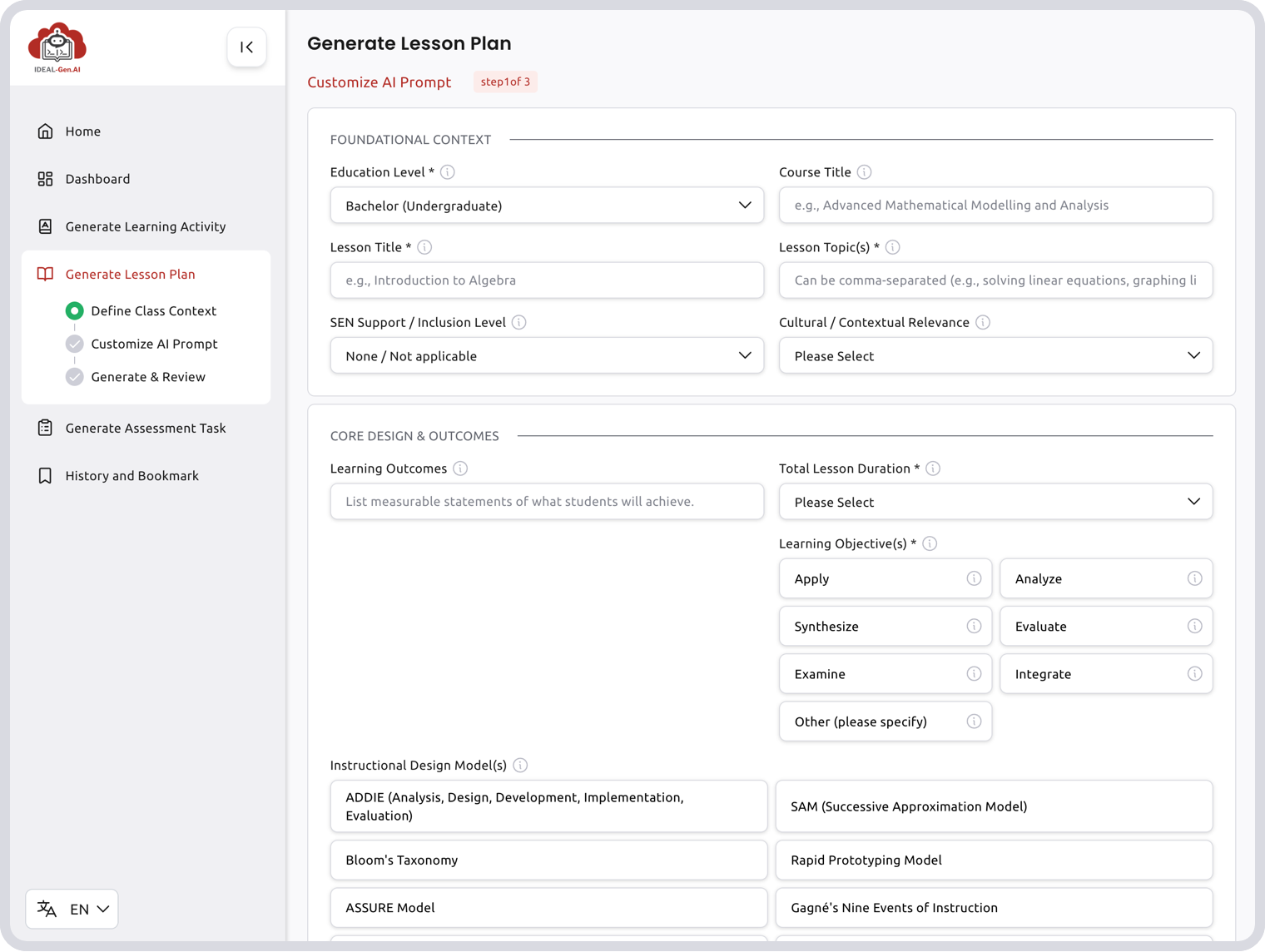The width and height of the screenshot is (1265, 952).
Task: Click info icon inside the Evaluate option
Action: coord(1194,626)
